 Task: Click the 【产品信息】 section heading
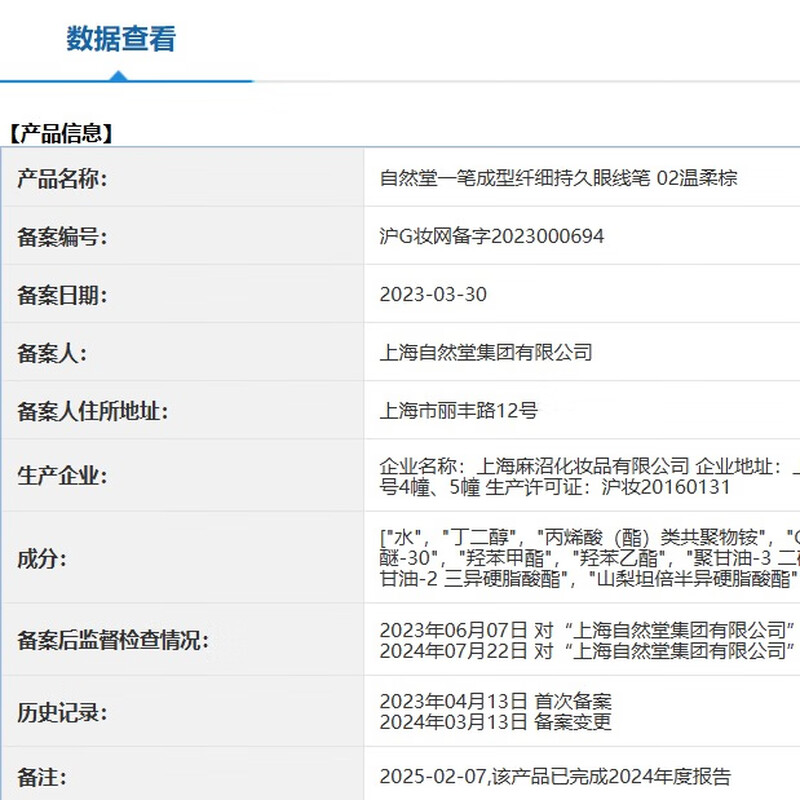pos(60,133)
